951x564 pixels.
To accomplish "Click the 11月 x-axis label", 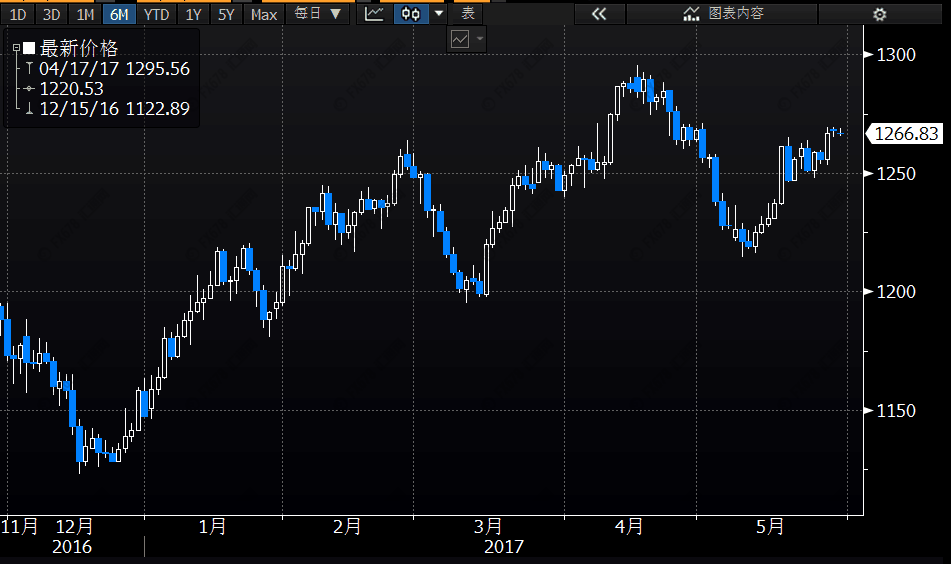I will pyautogui.click(x=19, y=526).
